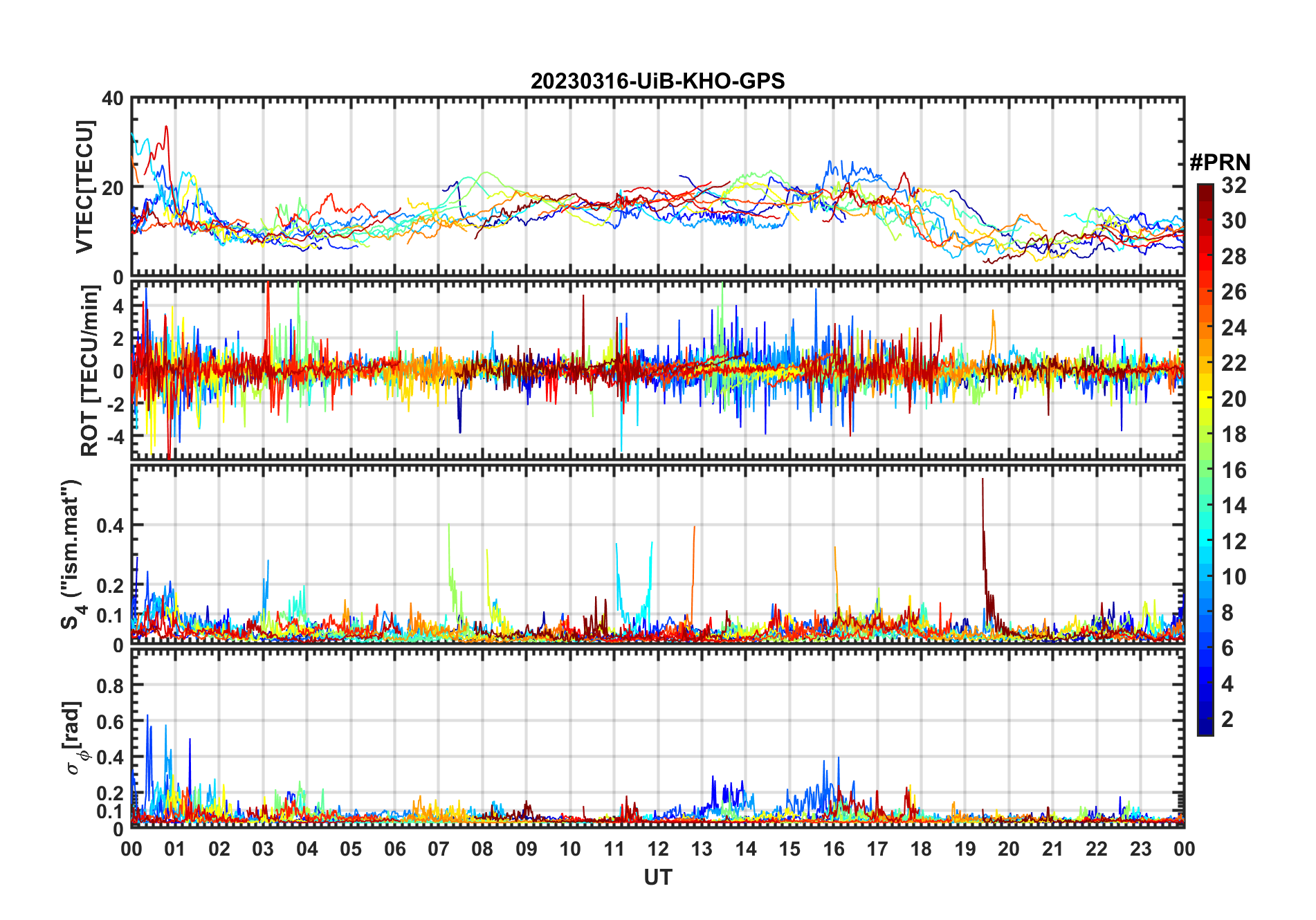
Task: Click the dark red top of colorbar
Action: pyautogui.click(x=1205, y=190)
